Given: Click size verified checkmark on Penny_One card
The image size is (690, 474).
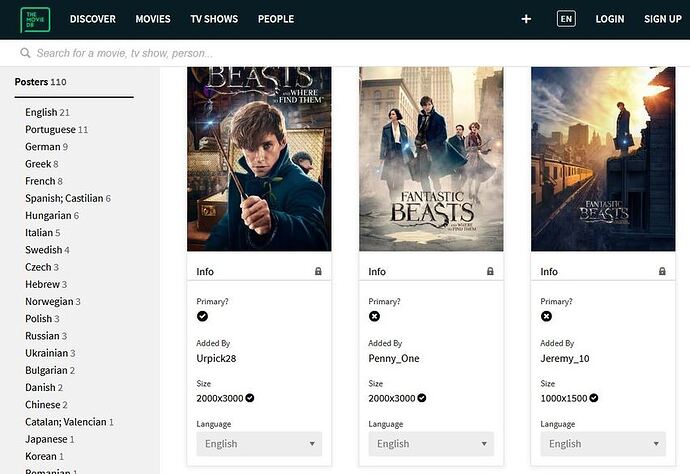Looking at the screenshot, I should pos(422,398).
